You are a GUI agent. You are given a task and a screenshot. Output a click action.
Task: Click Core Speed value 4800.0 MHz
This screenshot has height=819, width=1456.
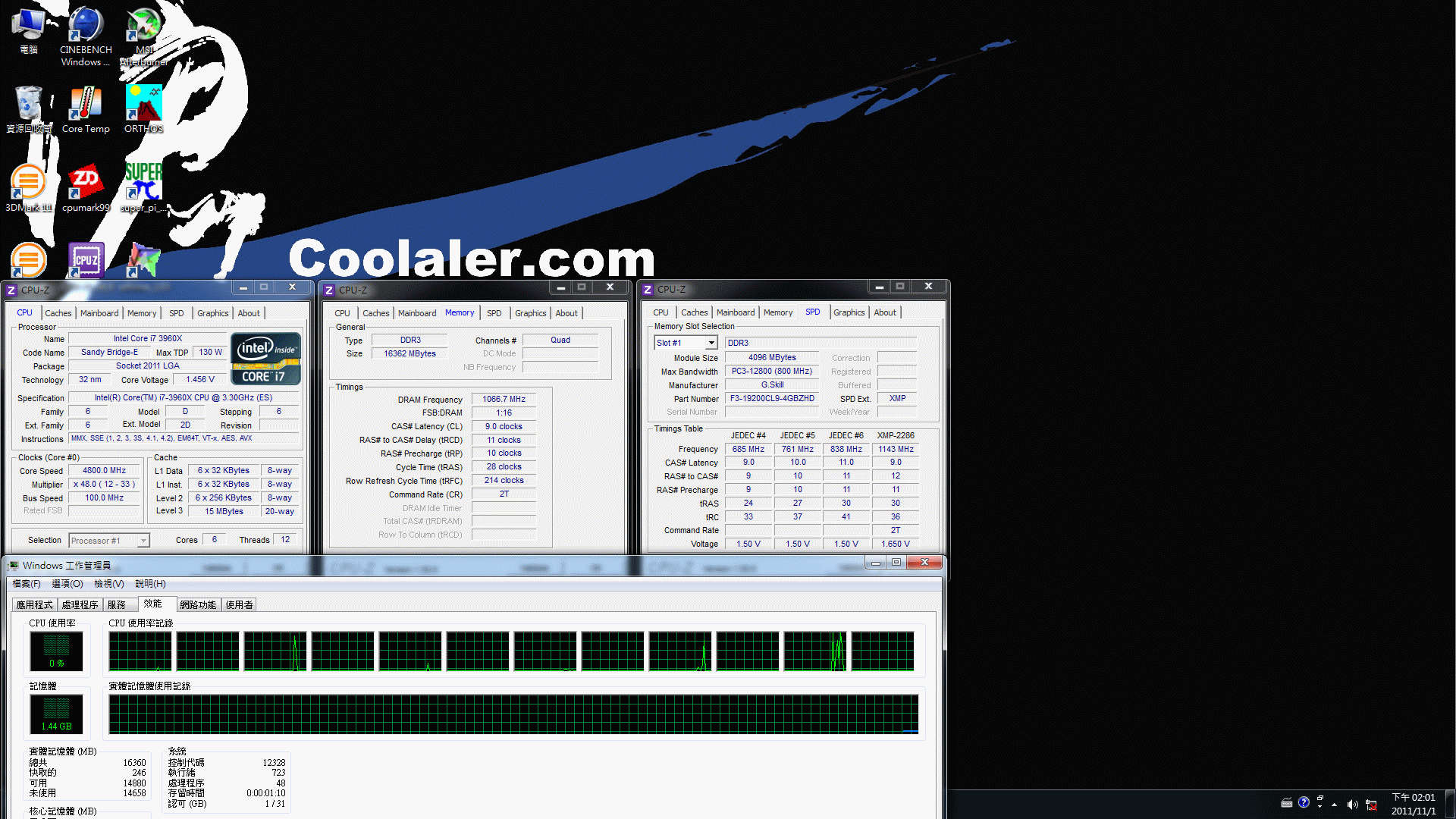[105, 471]
